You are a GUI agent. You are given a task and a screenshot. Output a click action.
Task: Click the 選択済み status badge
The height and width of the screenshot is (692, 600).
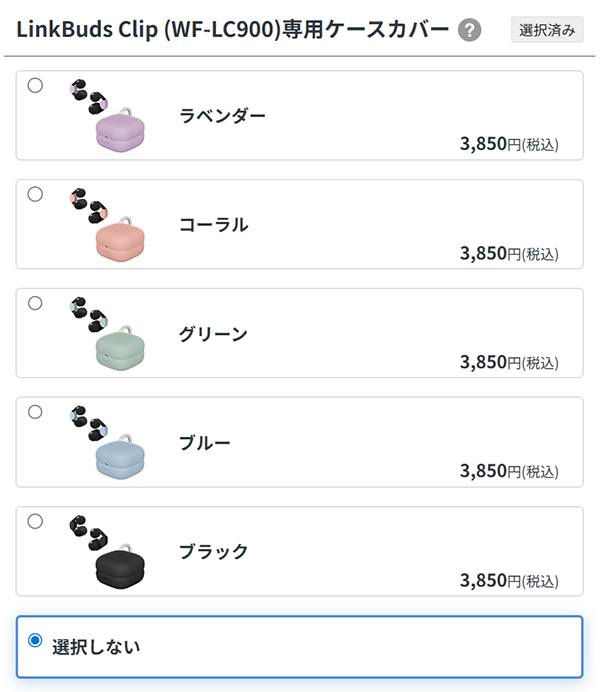click(x=547, y=30)
